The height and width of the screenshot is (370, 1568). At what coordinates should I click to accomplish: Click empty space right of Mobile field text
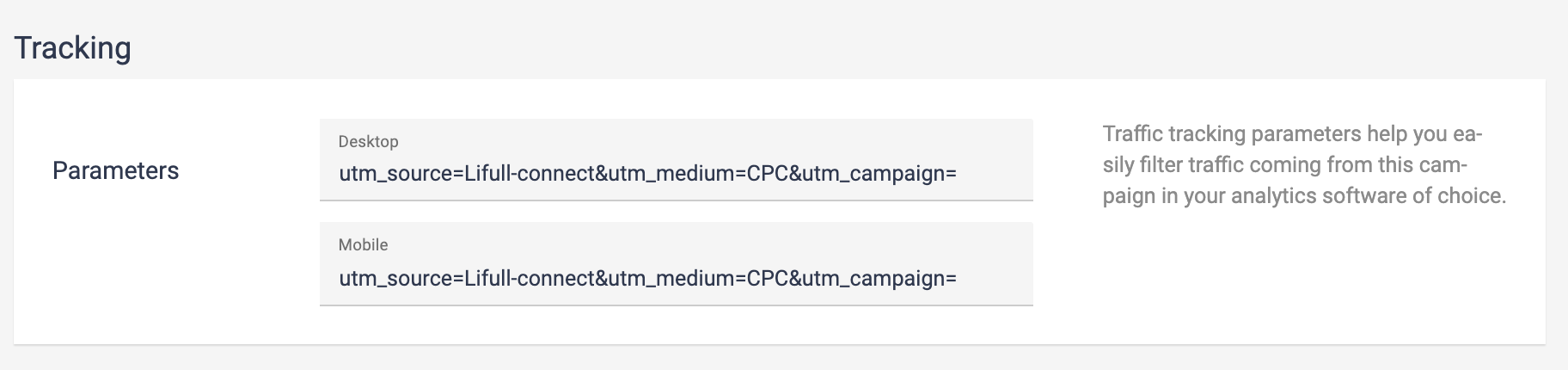point(997,279)
